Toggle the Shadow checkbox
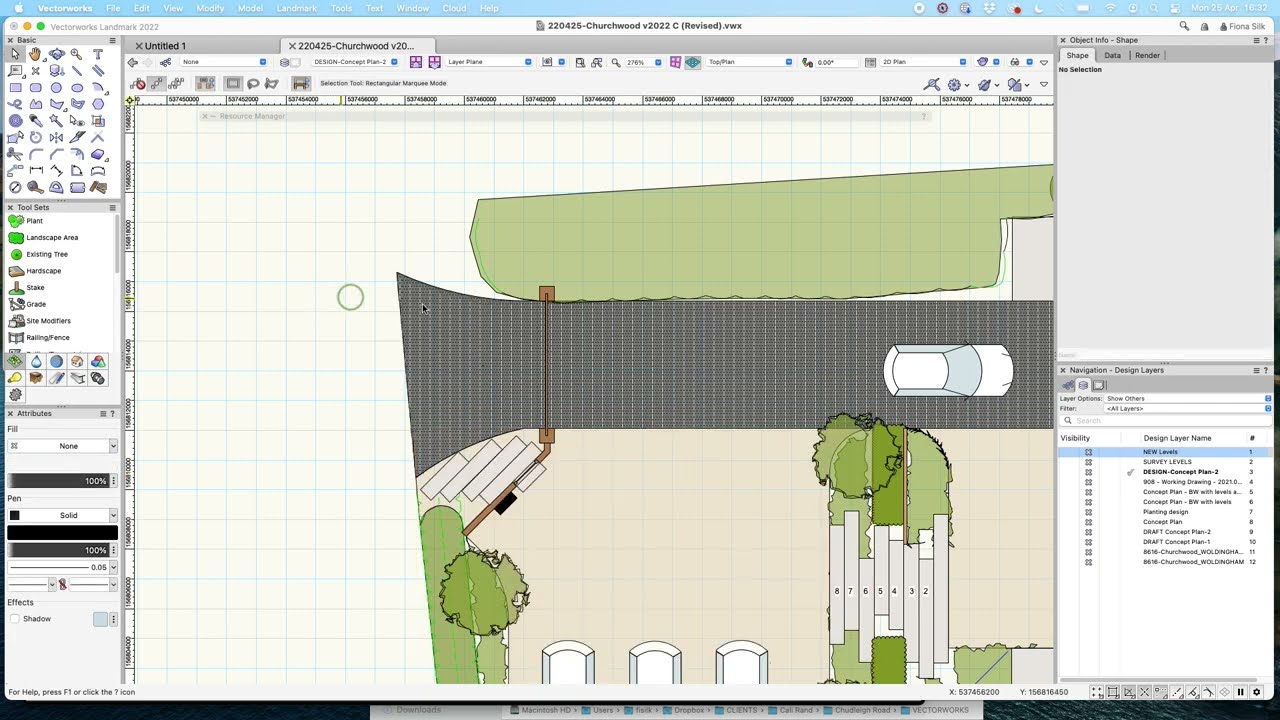 14,619
